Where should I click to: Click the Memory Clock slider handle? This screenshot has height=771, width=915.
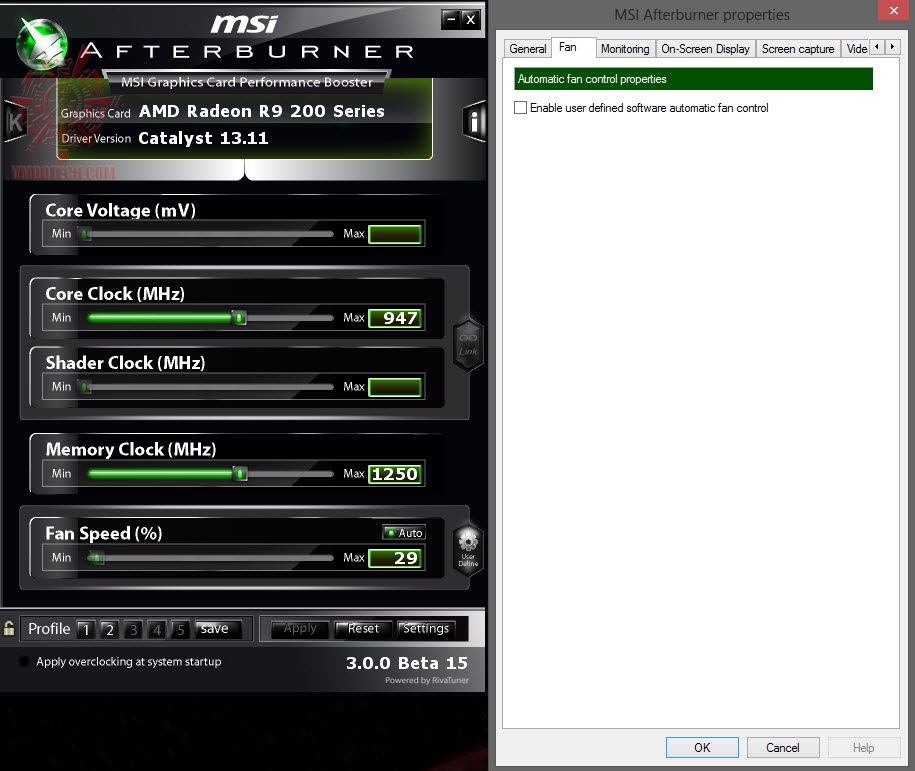[x=240, y=473]
